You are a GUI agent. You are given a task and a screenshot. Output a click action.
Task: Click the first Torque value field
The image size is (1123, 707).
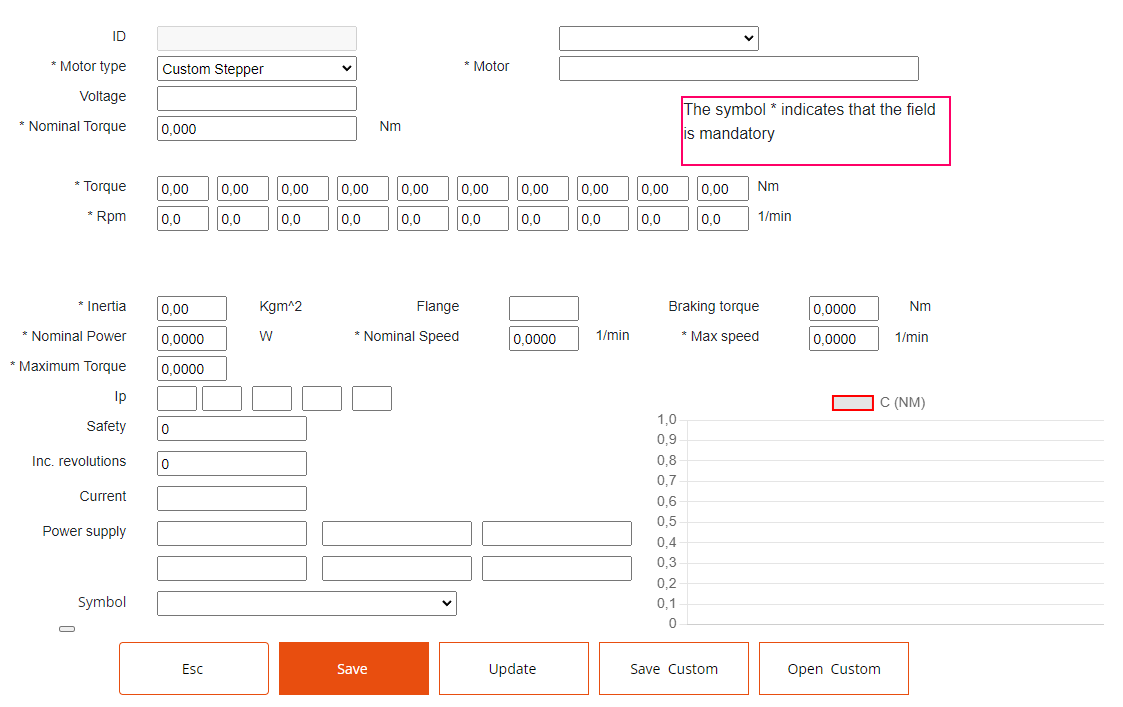(x=182, y=189)
